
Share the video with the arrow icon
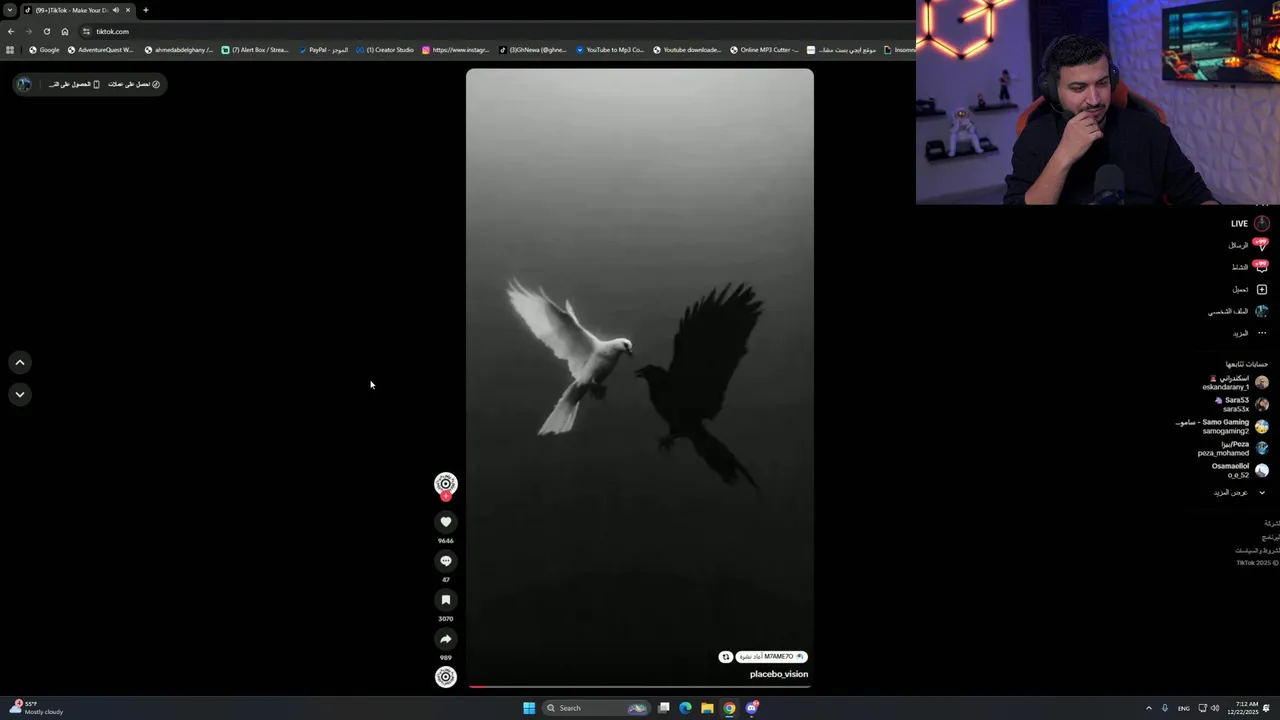click(x=446, y=639)
